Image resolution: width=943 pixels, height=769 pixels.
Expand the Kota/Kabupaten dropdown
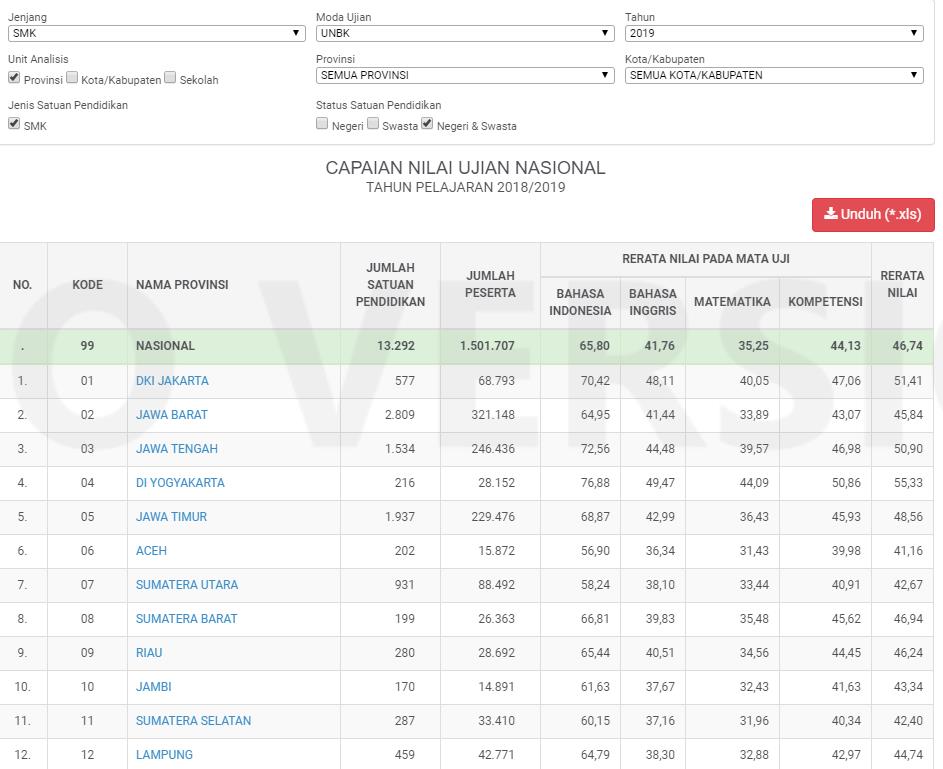(x=774, y=75)
